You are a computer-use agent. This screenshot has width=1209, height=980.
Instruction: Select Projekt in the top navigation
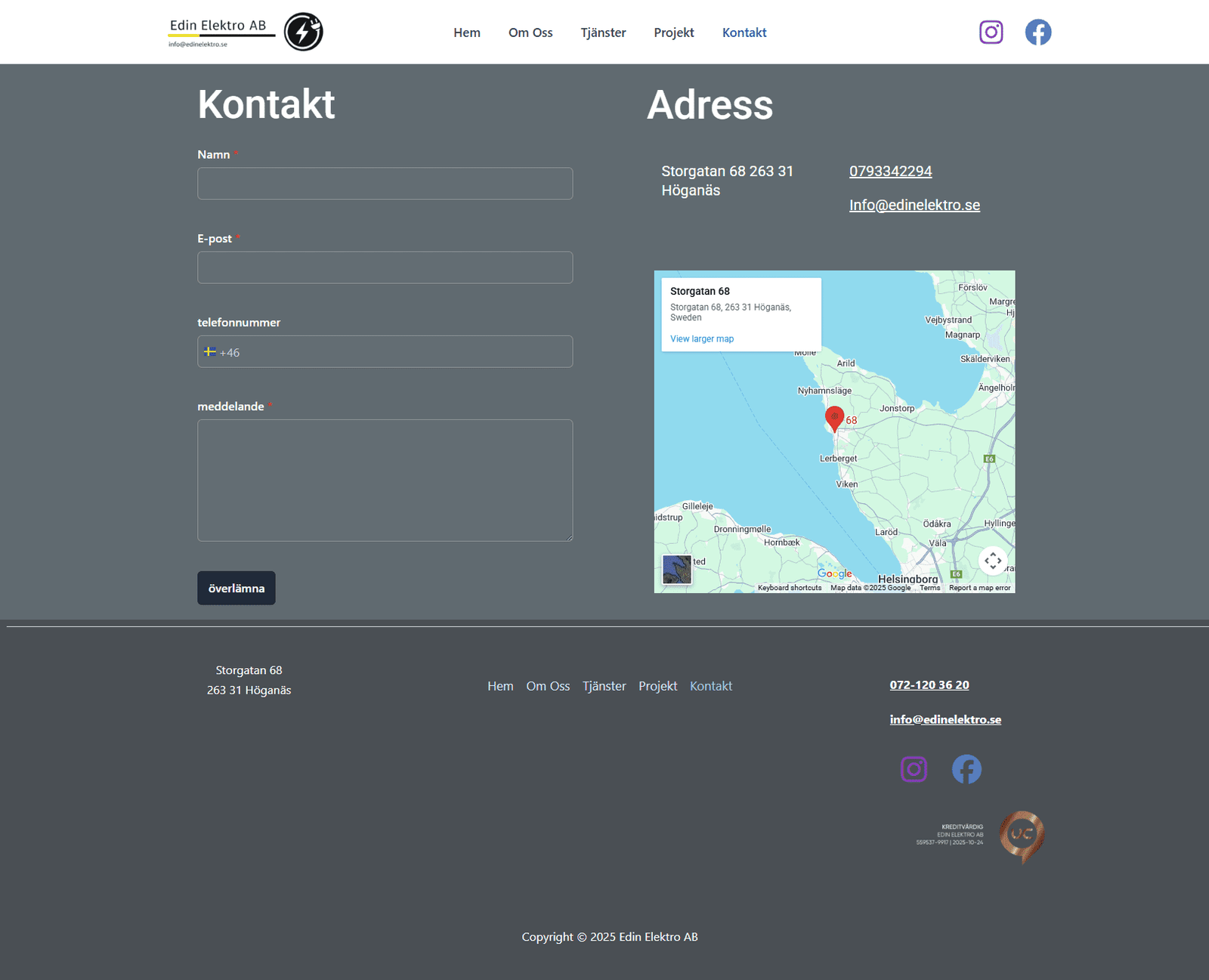(x=673, y=32)
